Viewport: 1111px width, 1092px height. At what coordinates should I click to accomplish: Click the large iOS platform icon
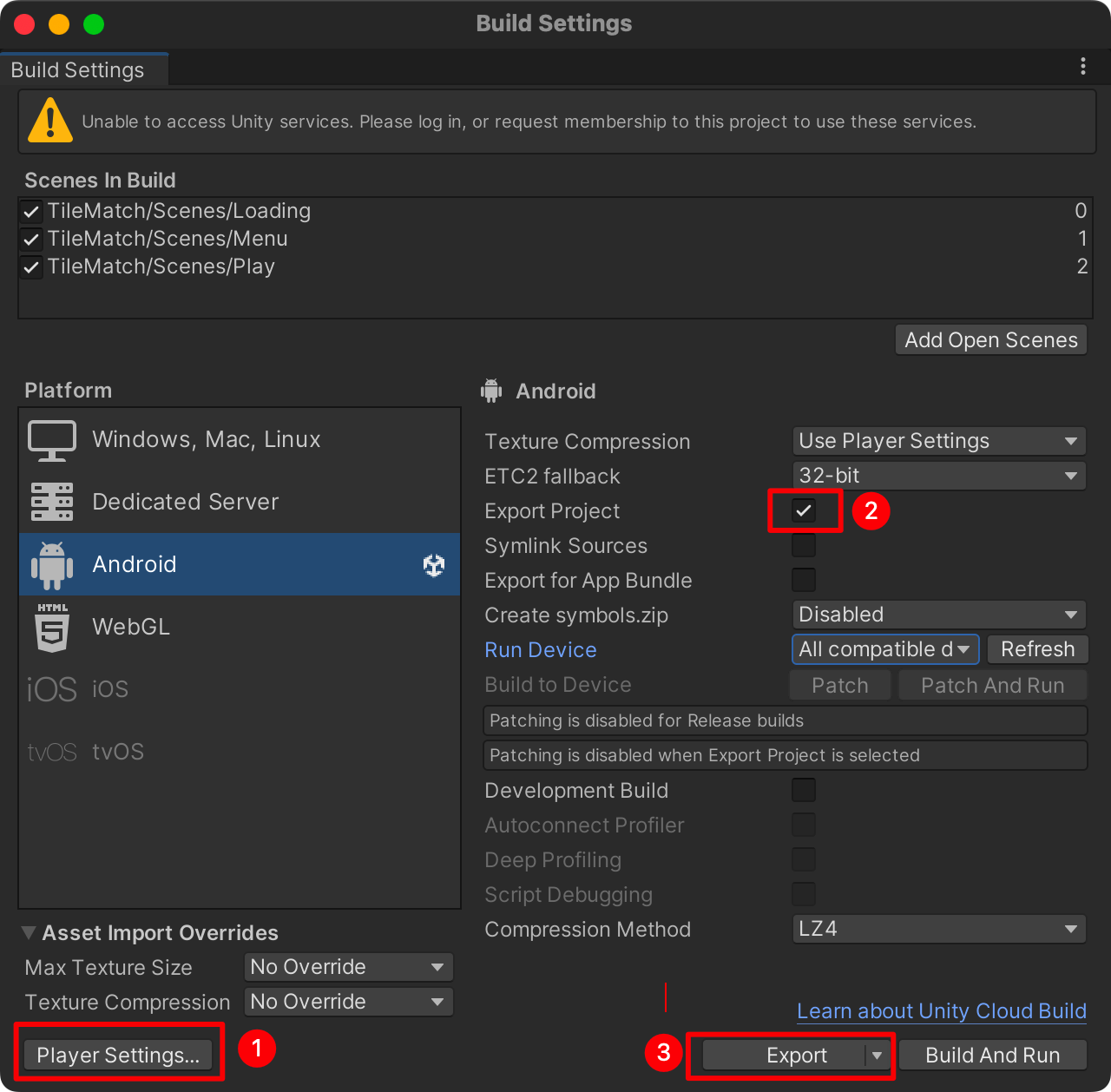(52, 689)
